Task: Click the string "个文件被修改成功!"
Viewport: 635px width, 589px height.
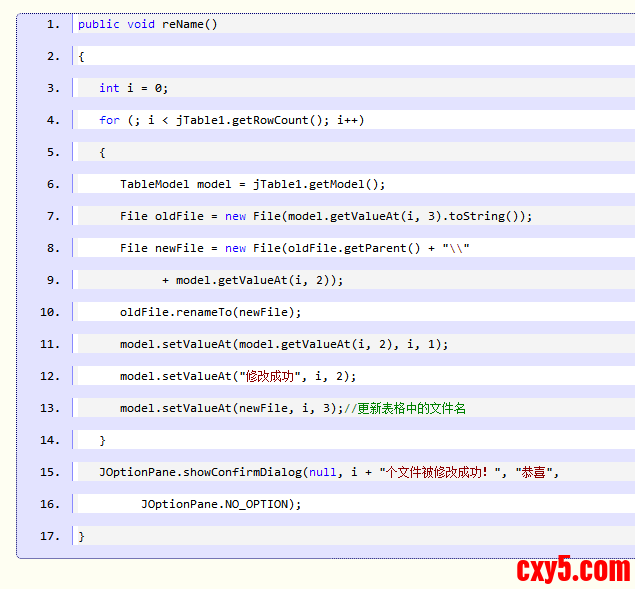Action: tap(440, 472)
